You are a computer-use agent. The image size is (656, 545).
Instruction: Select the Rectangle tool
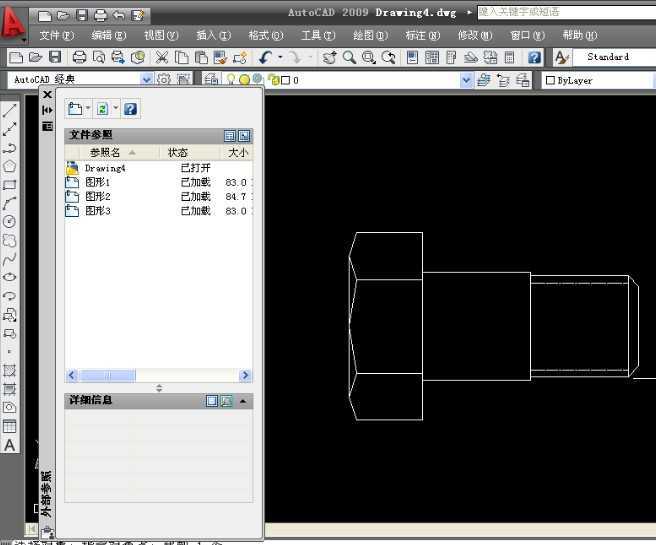(x=9, y=185)
